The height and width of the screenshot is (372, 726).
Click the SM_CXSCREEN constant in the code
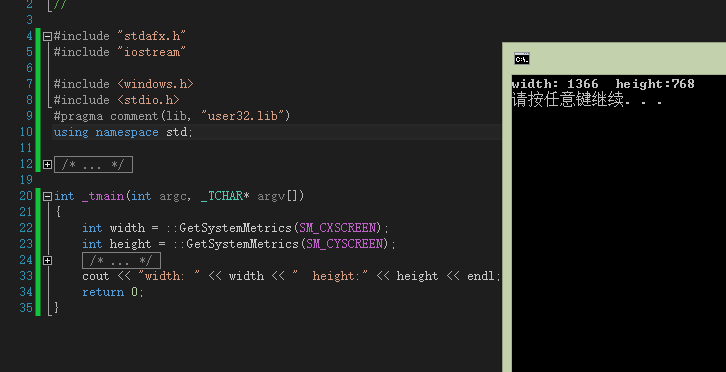click(x=338, y=228)
